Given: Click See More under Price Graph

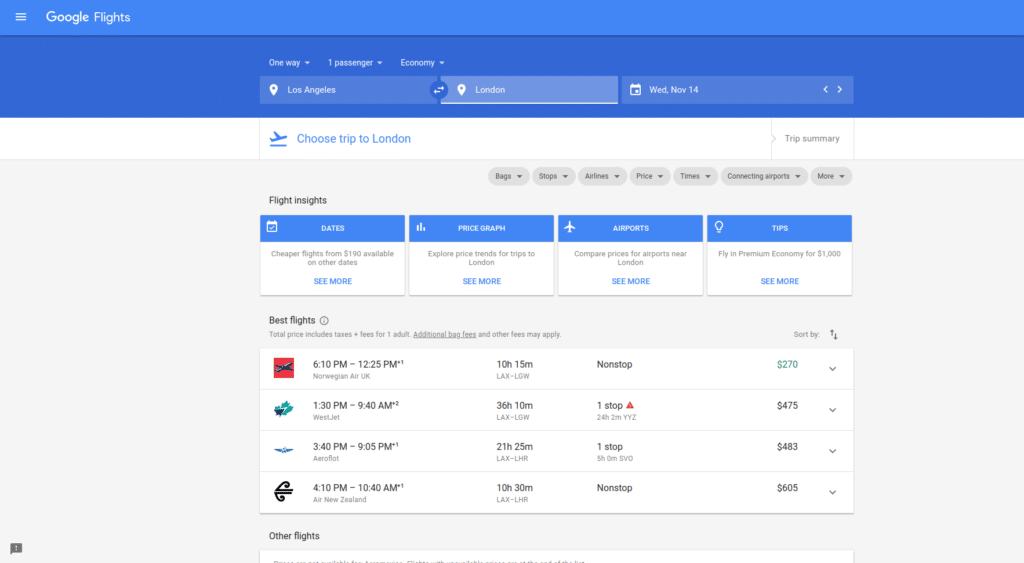Looking at the screenshot, I should [481, 282].
